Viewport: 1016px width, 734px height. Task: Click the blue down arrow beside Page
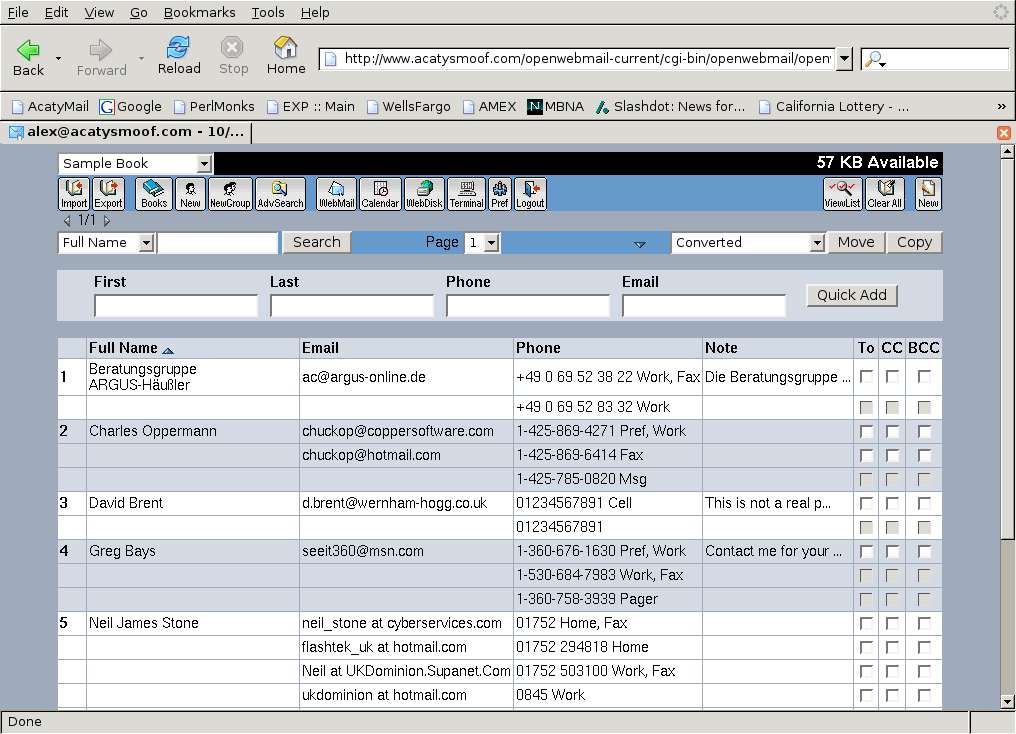tap(640, 244)
